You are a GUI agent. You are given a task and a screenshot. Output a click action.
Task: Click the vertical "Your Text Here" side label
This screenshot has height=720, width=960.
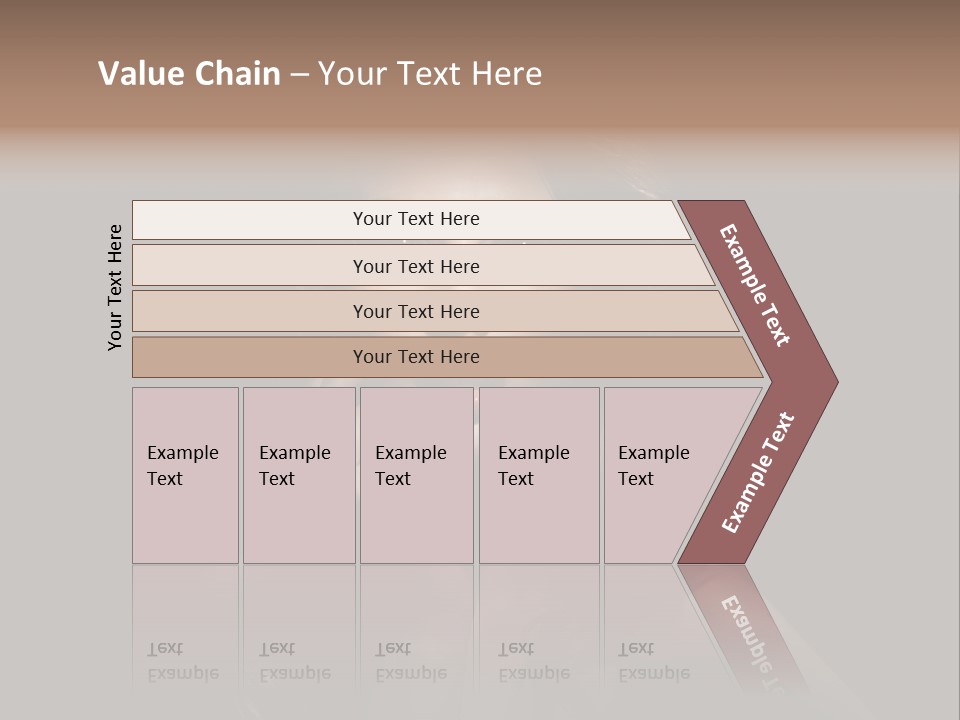point(116,288)
